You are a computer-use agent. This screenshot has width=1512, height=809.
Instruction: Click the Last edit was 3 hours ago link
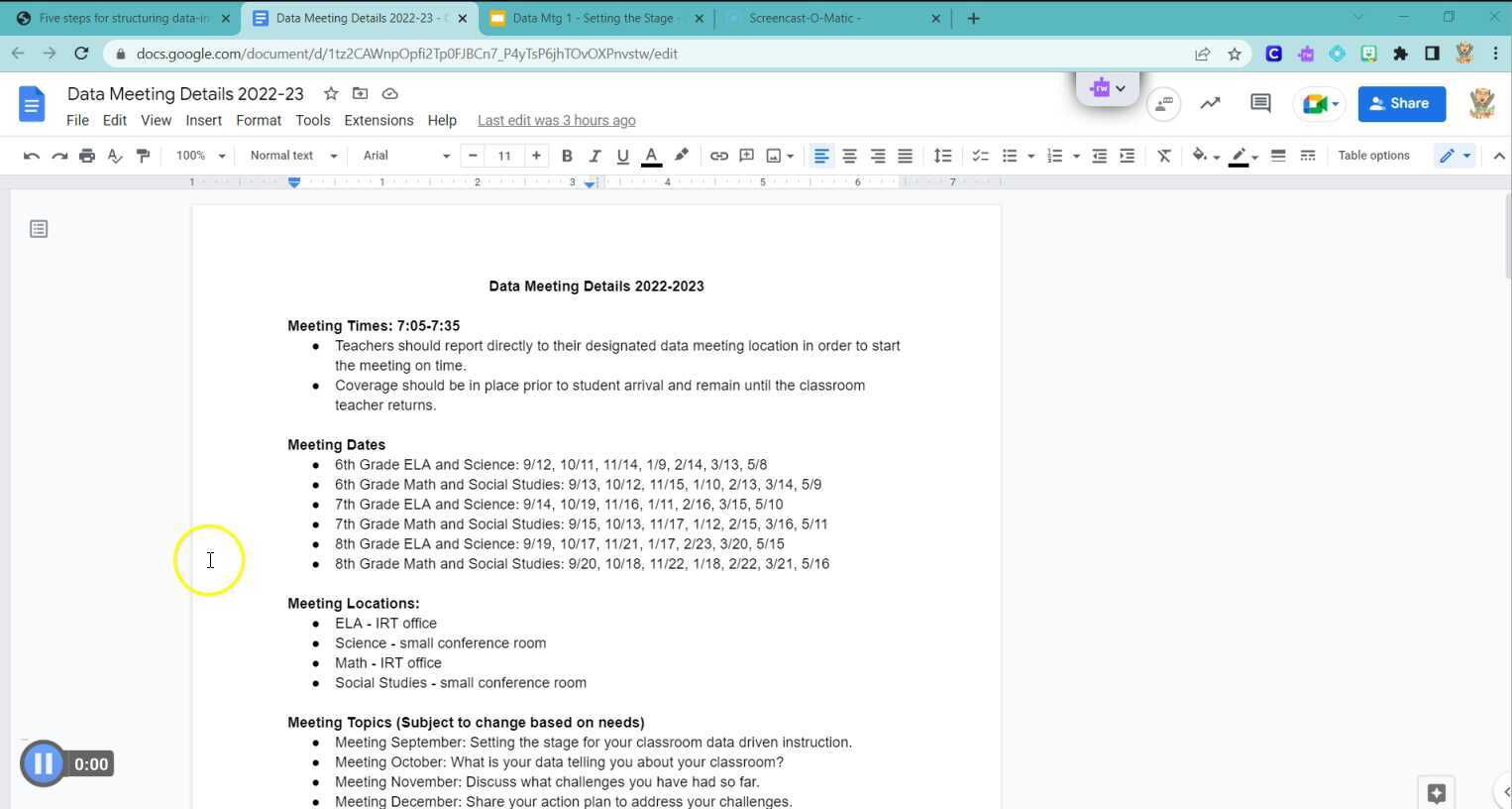[556, 120]
